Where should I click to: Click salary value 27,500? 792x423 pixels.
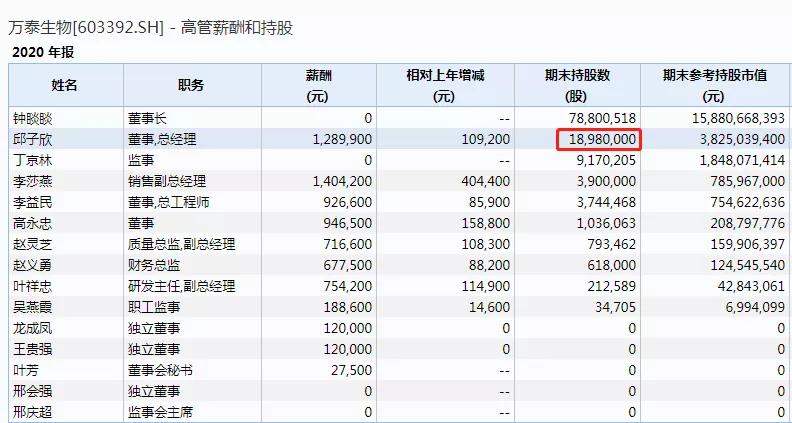pos(352,370)
